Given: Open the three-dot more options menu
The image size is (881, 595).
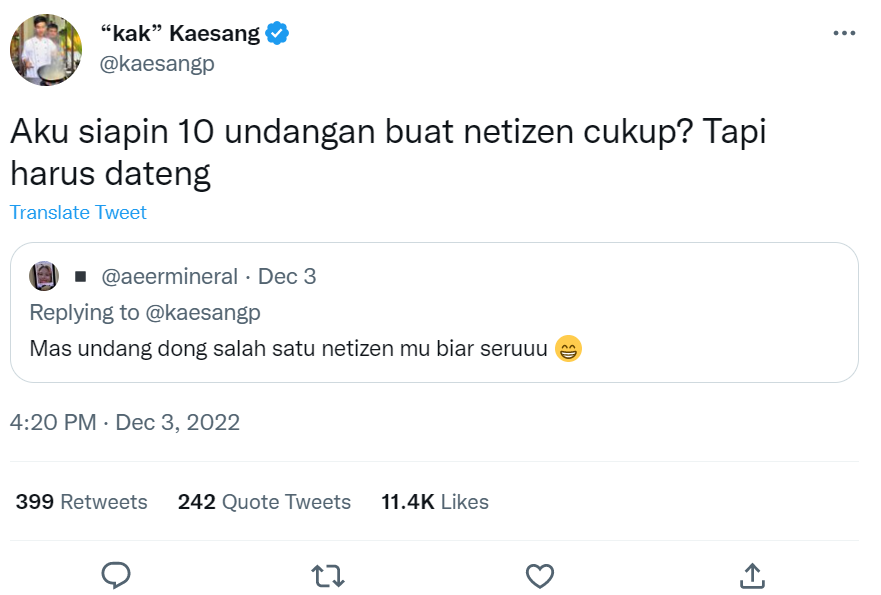Looking at the screenshot, I should pyautogui.click(x=844, y=33).
